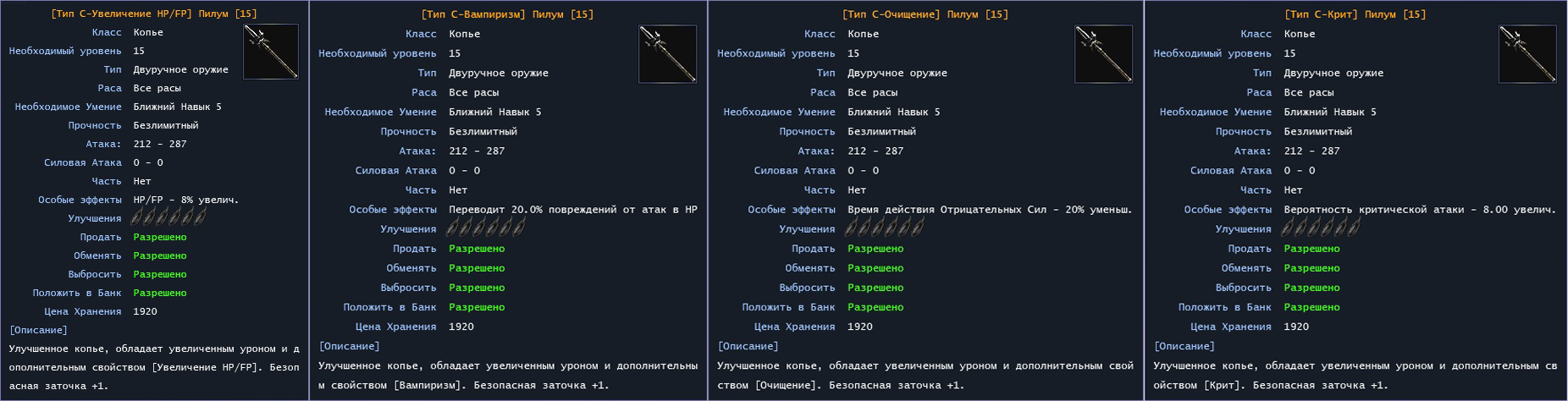Click Разрешено next to Продать in the Вампиризм tooltip
Image resolution: width=1568 pixels, height=401 pixels.
(x=477, y=249)
